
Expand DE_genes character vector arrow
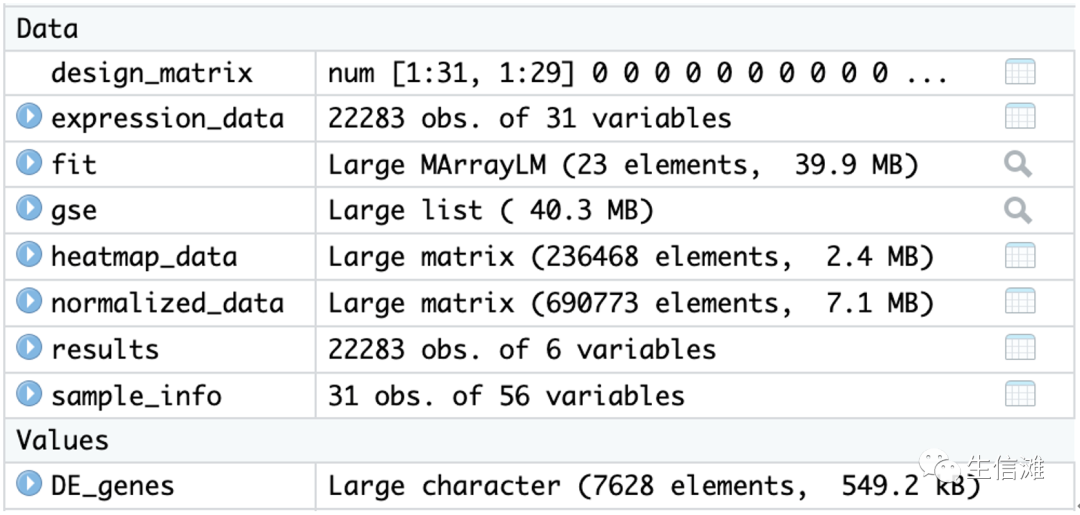point(29,486)
